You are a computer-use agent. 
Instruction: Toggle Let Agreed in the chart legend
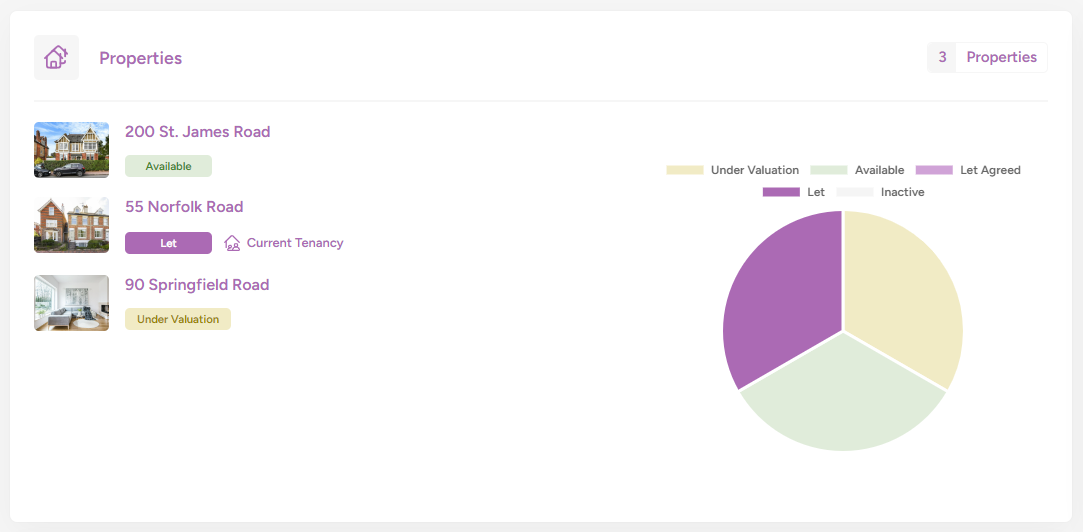tap(969, 170)
